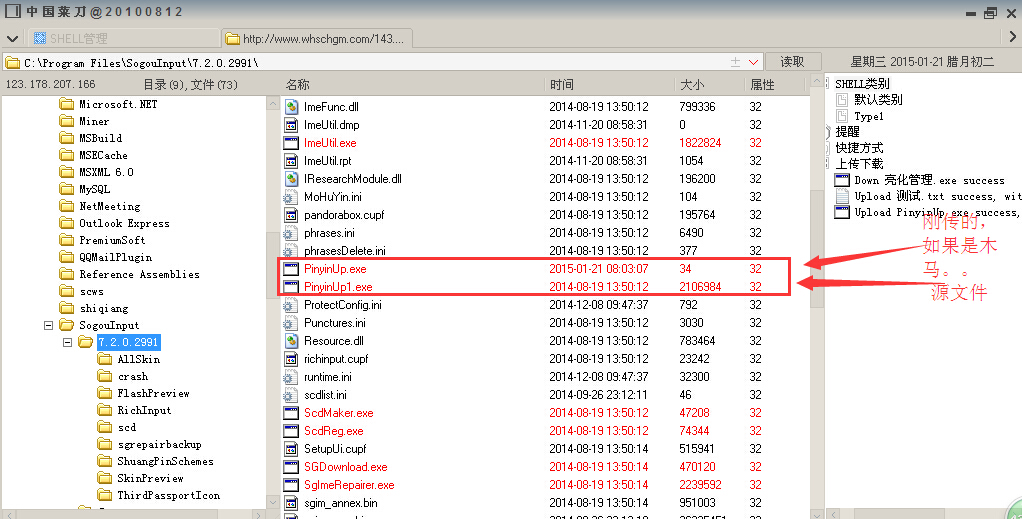
Task: Sort by the 大小 column header
Action: (709, 85)
